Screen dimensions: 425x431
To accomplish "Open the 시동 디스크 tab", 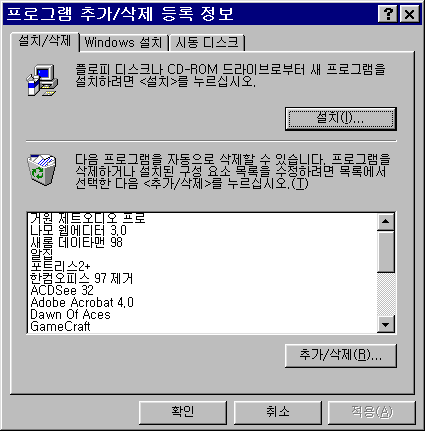I will [207, 43].
